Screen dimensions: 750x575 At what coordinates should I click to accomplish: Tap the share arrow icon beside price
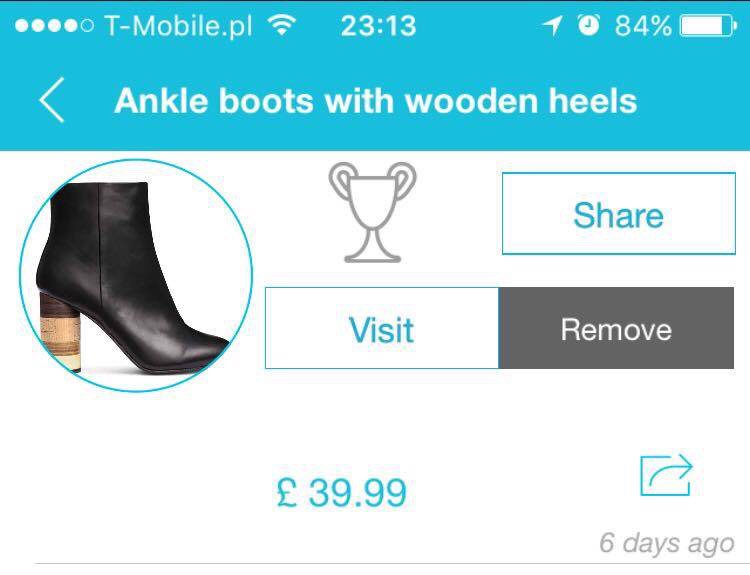coord(666,475)
